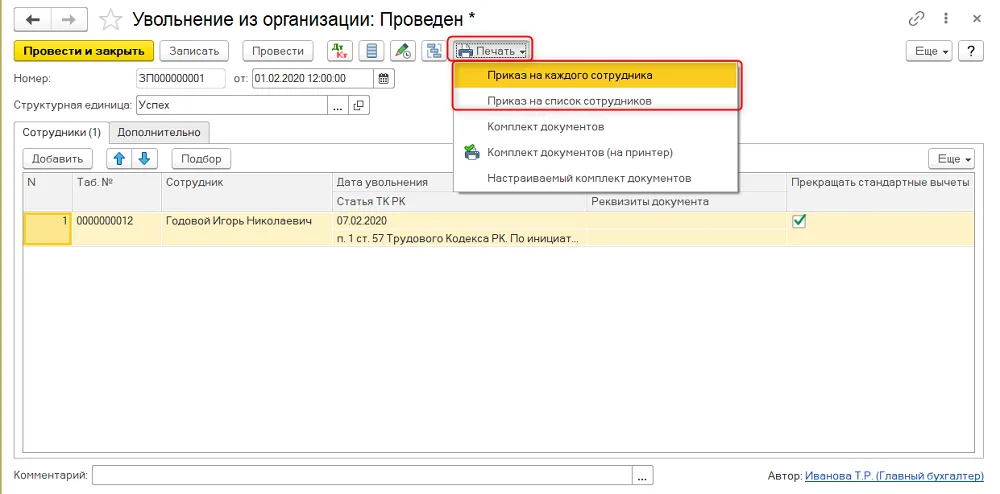The height and width of the screenshot is (494, 1000).
Task: Navigate back with left arrow
Action: pyautogui.click(x=33, y=20)
